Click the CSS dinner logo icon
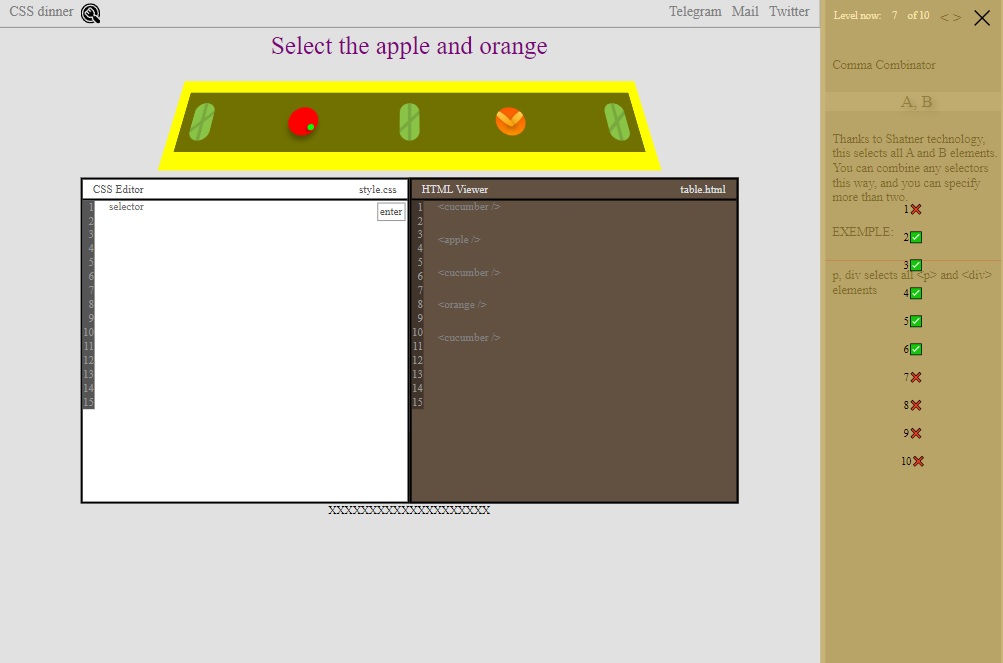1003x663 pixels. click(91, 13)
